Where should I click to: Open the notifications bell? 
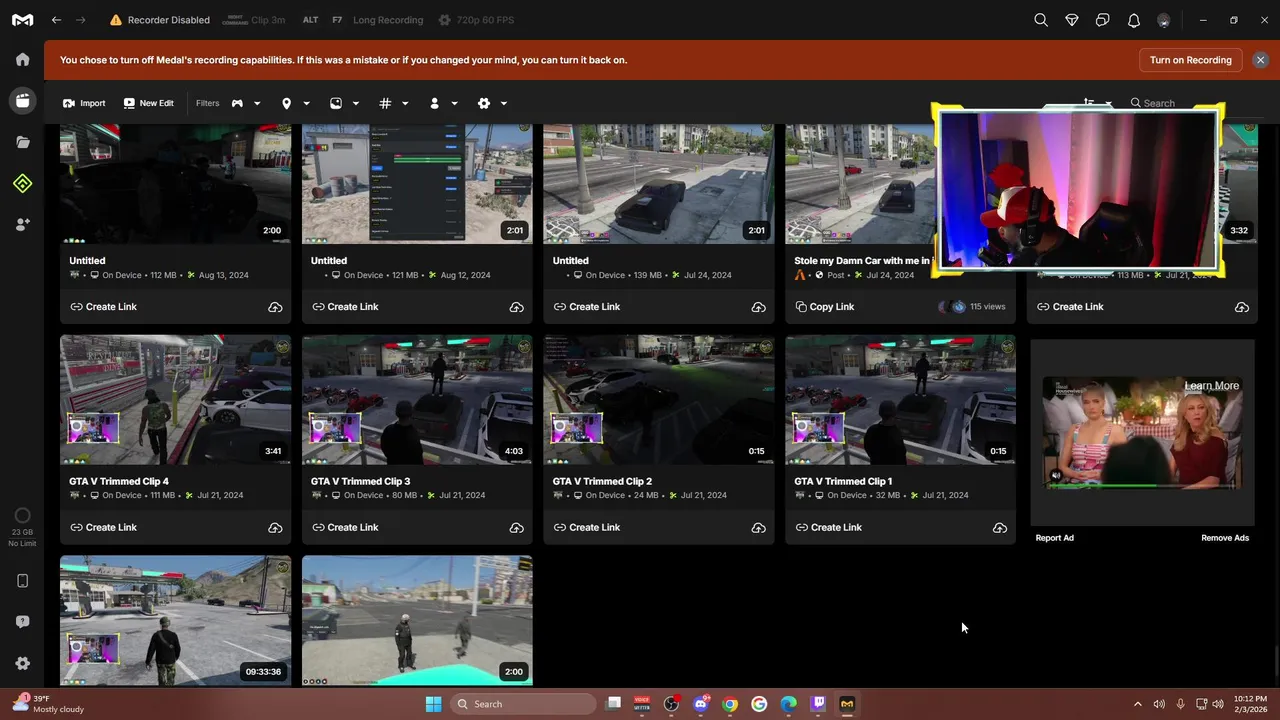1134,20
